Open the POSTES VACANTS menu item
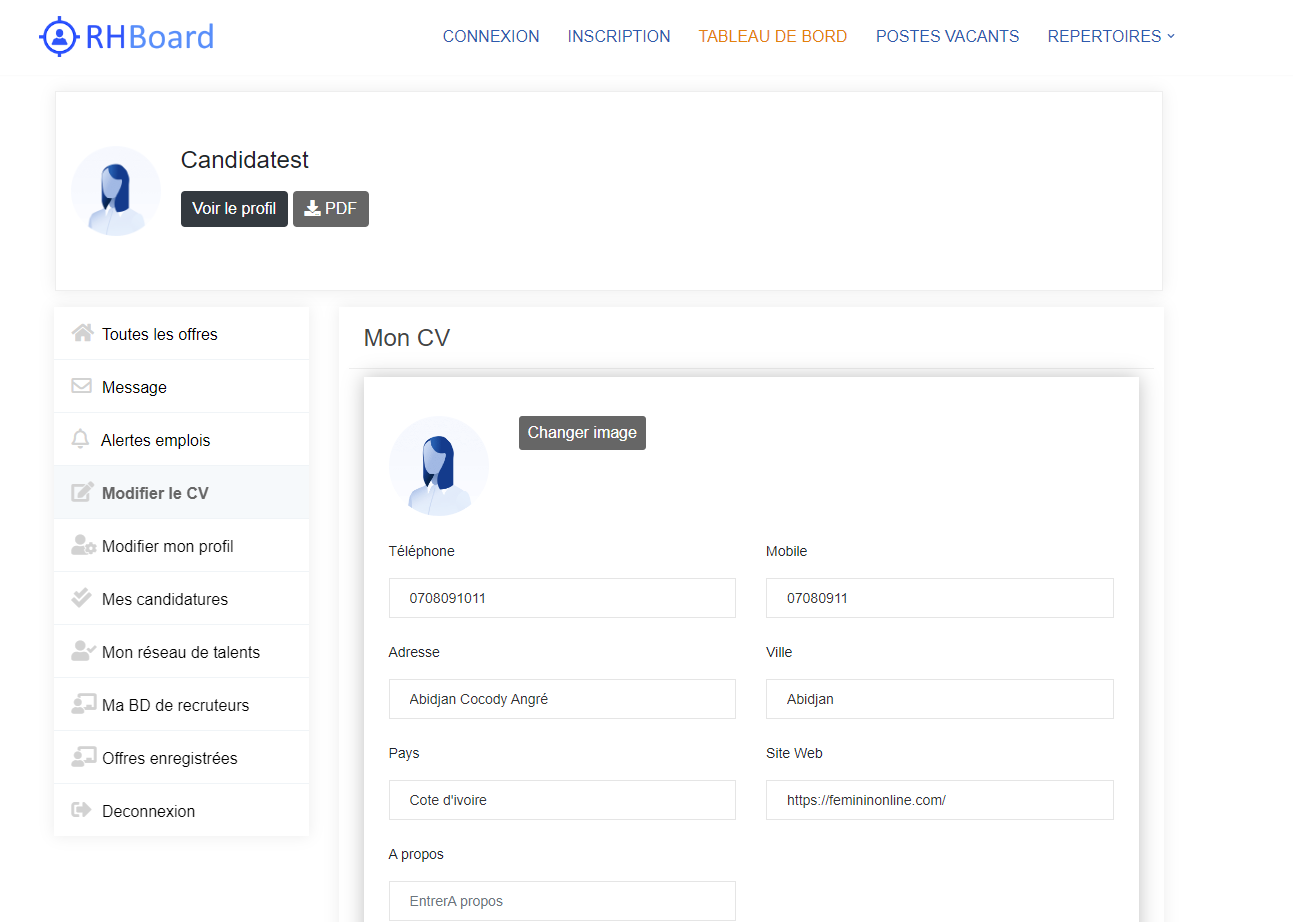This screenshot has width=1293, height=922. click(947, 36)
